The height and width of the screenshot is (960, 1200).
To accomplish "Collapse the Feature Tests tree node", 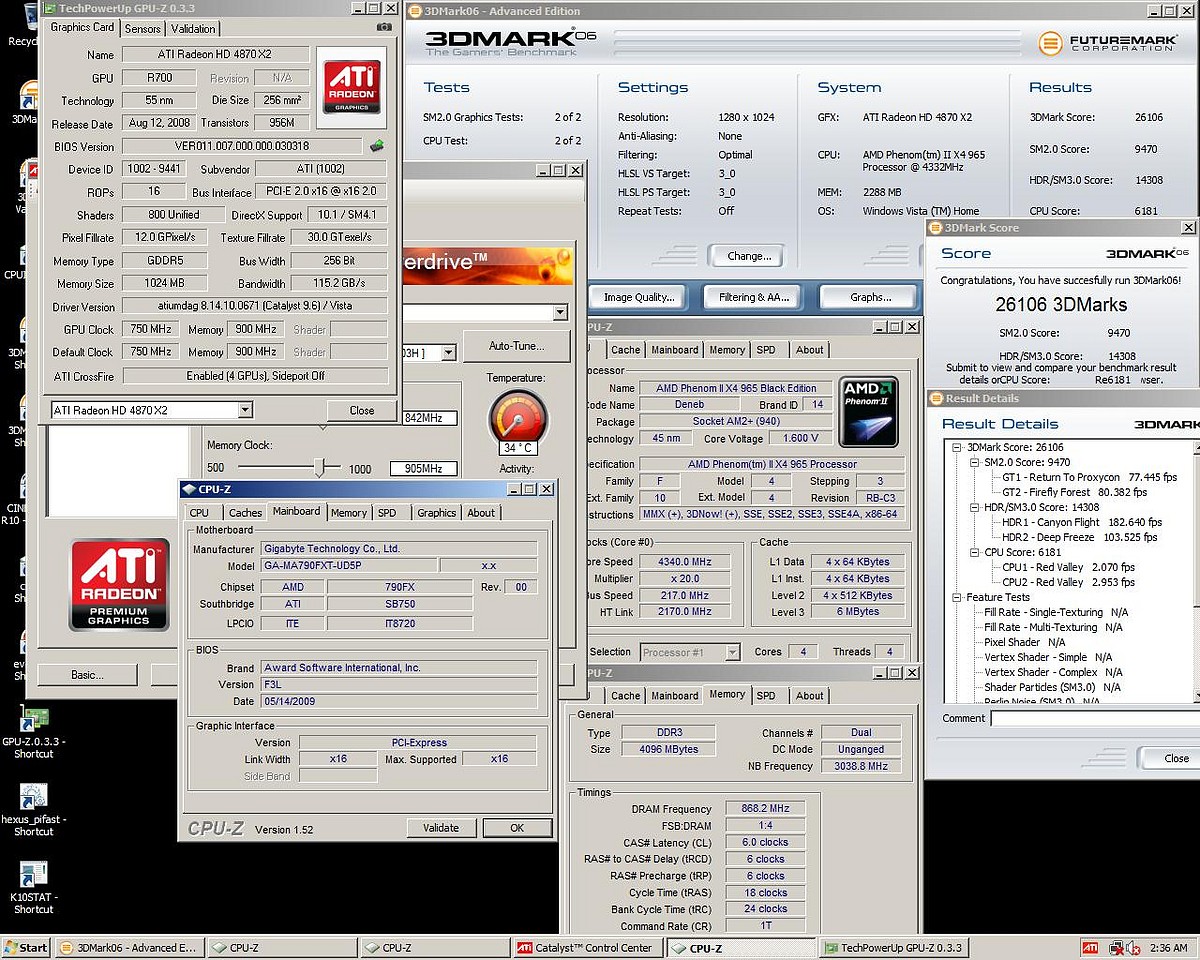I will (x=958, y=598).
